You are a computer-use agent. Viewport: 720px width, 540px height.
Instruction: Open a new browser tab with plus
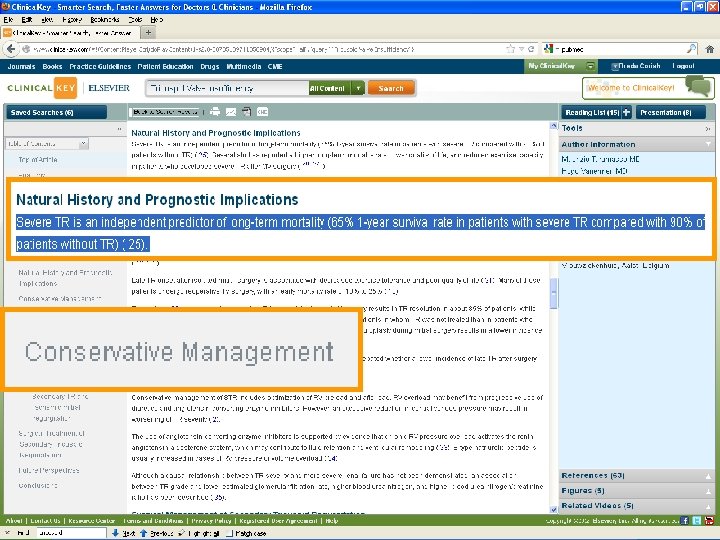point(148,33)
